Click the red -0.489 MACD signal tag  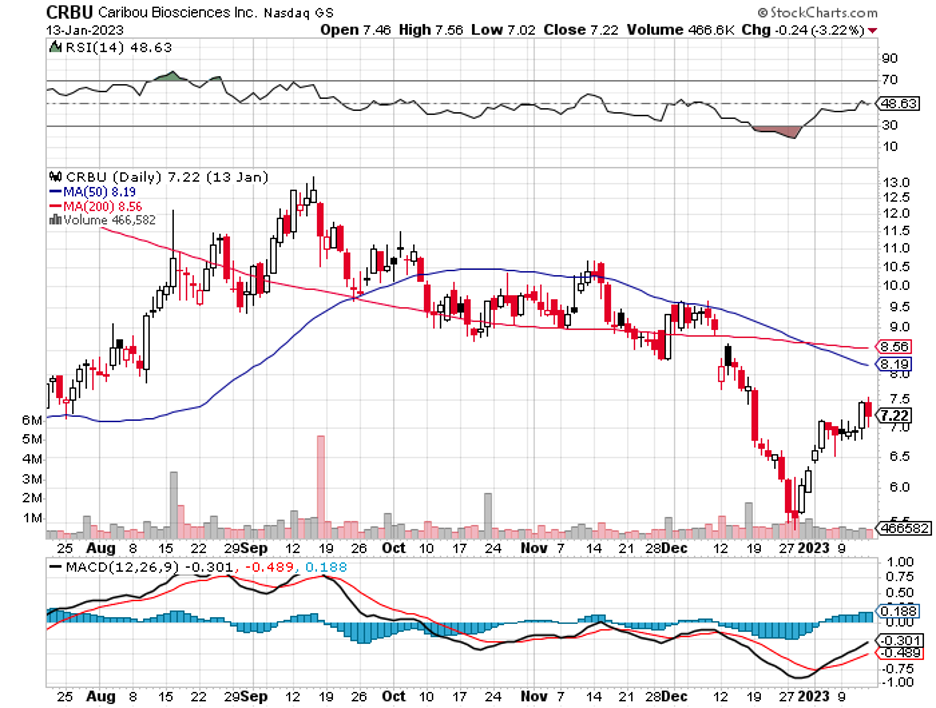[x=893, y=652]
